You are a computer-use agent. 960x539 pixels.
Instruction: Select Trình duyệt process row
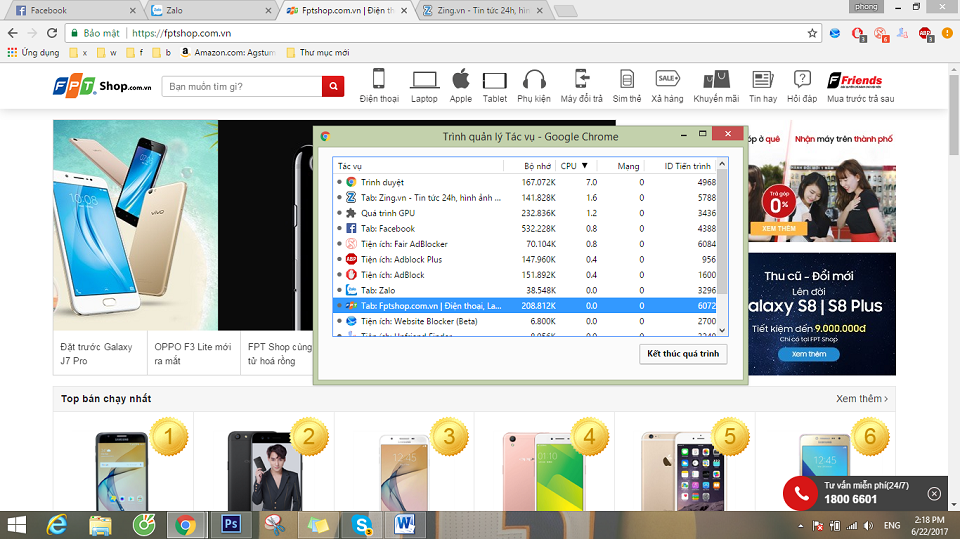(525, 183)
